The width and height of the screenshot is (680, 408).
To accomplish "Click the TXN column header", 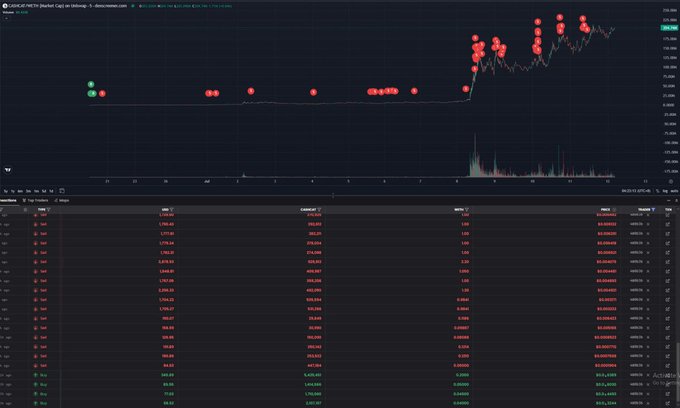I will point(668,209).
